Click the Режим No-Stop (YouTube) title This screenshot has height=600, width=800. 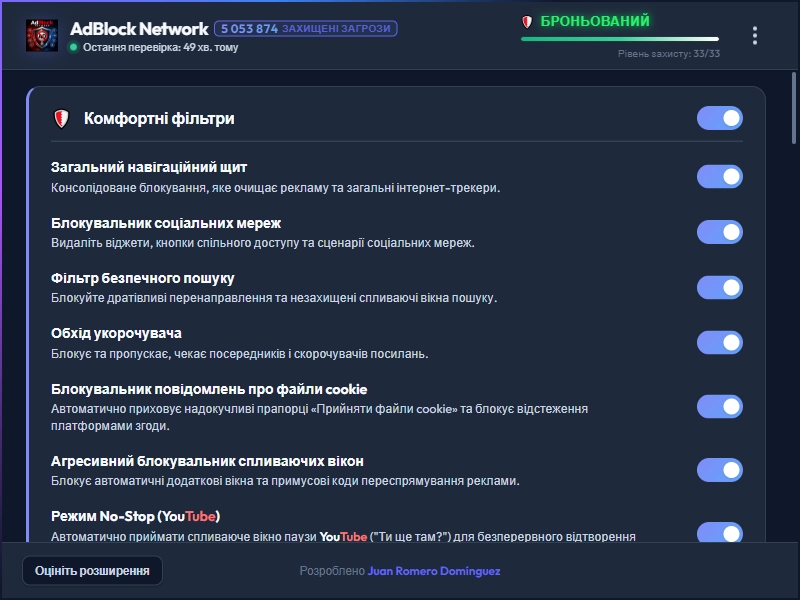tap(135, 516)
